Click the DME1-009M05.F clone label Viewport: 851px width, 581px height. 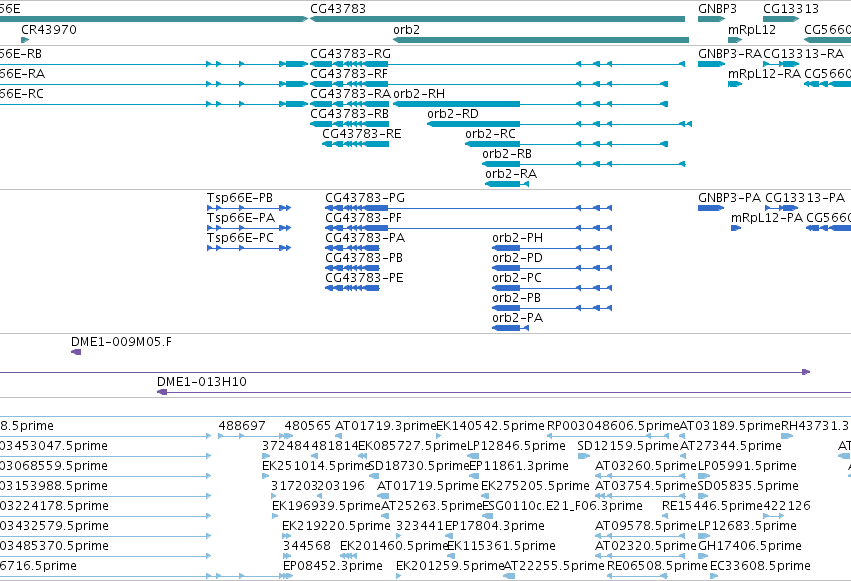coord(121,342)
